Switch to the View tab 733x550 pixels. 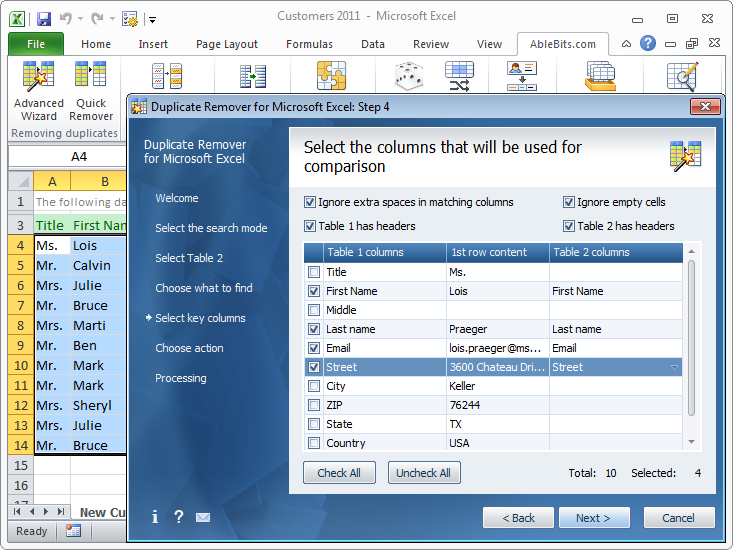click(489, 44)
